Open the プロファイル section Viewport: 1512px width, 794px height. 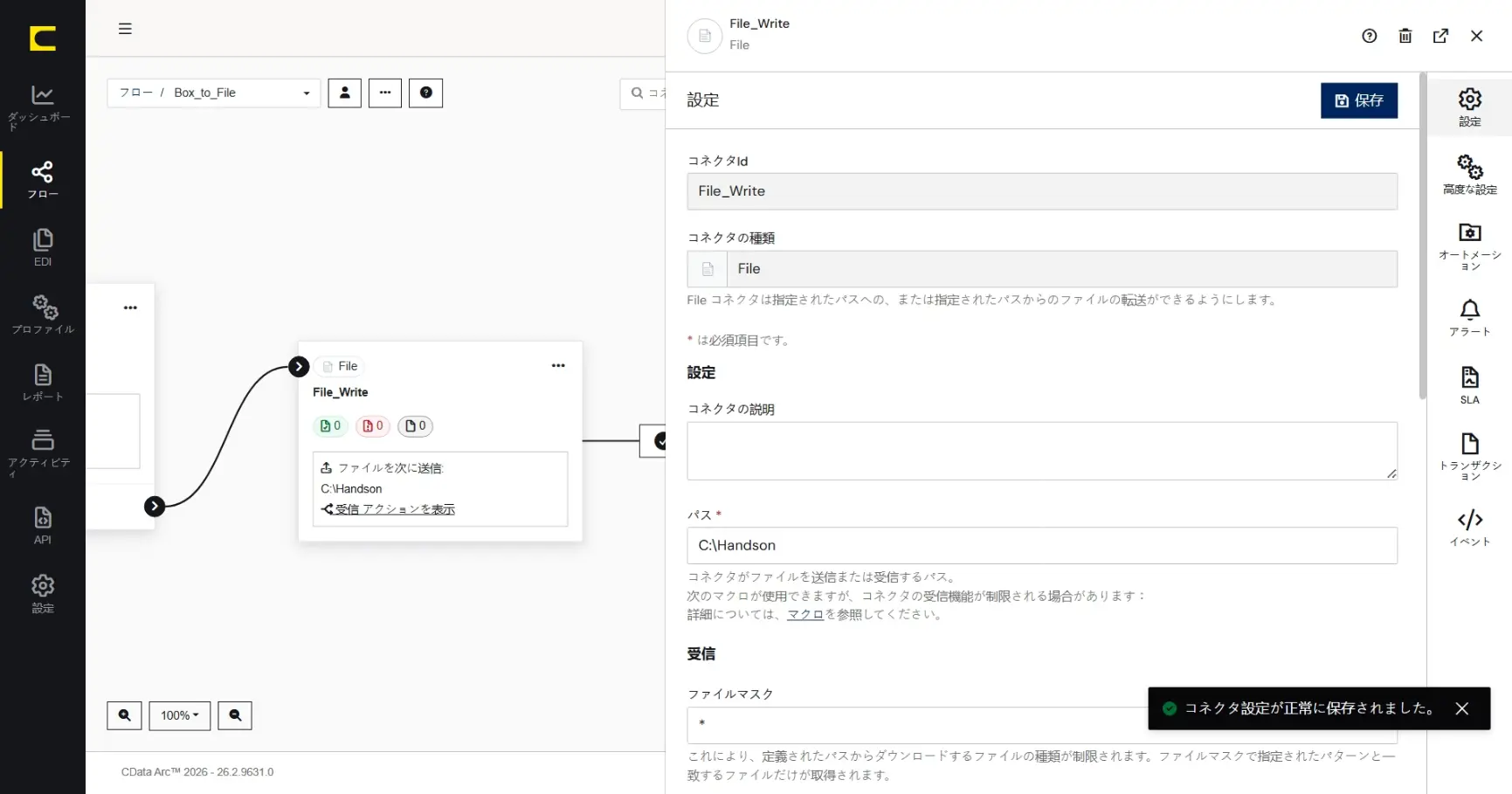42,315
